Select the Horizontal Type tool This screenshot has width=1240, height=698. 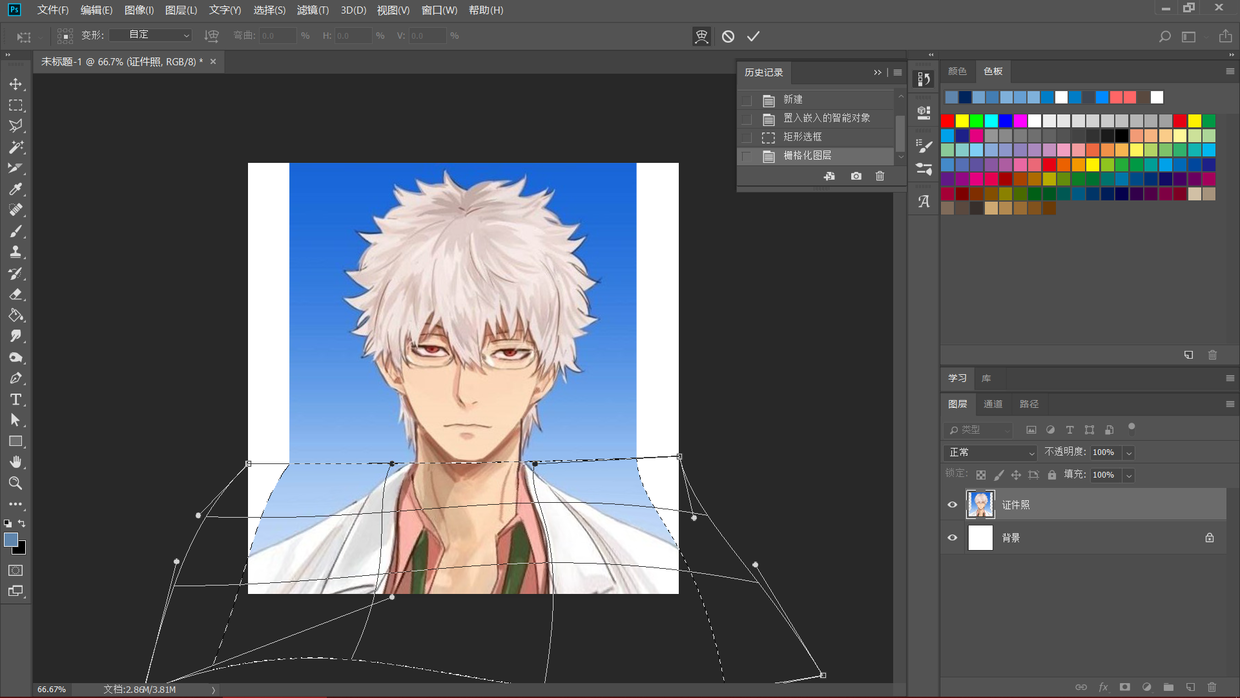point(16,399)
